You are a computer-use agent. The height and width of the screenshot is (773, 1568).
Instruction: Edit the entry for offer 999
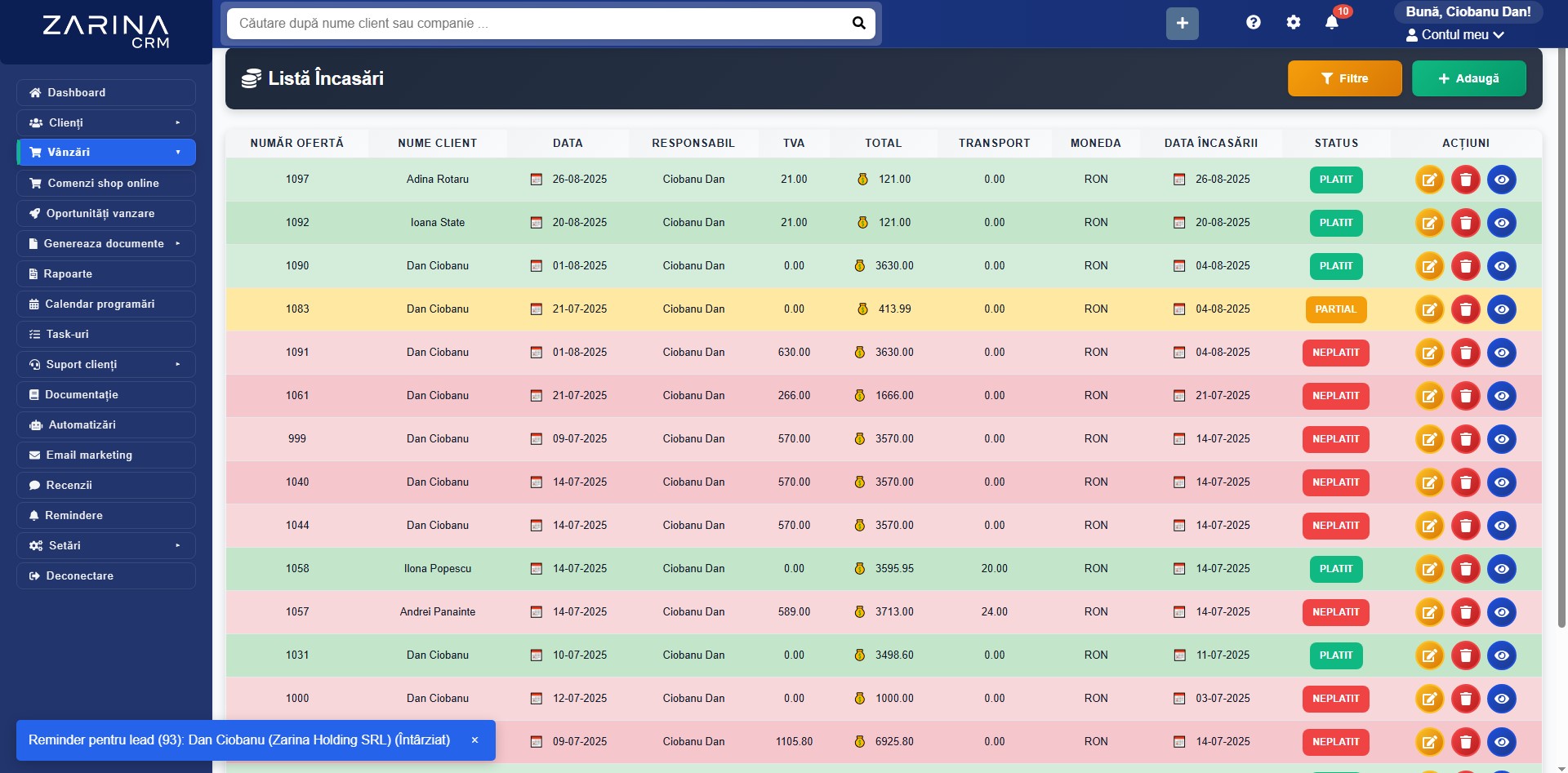coord(1429,439)
